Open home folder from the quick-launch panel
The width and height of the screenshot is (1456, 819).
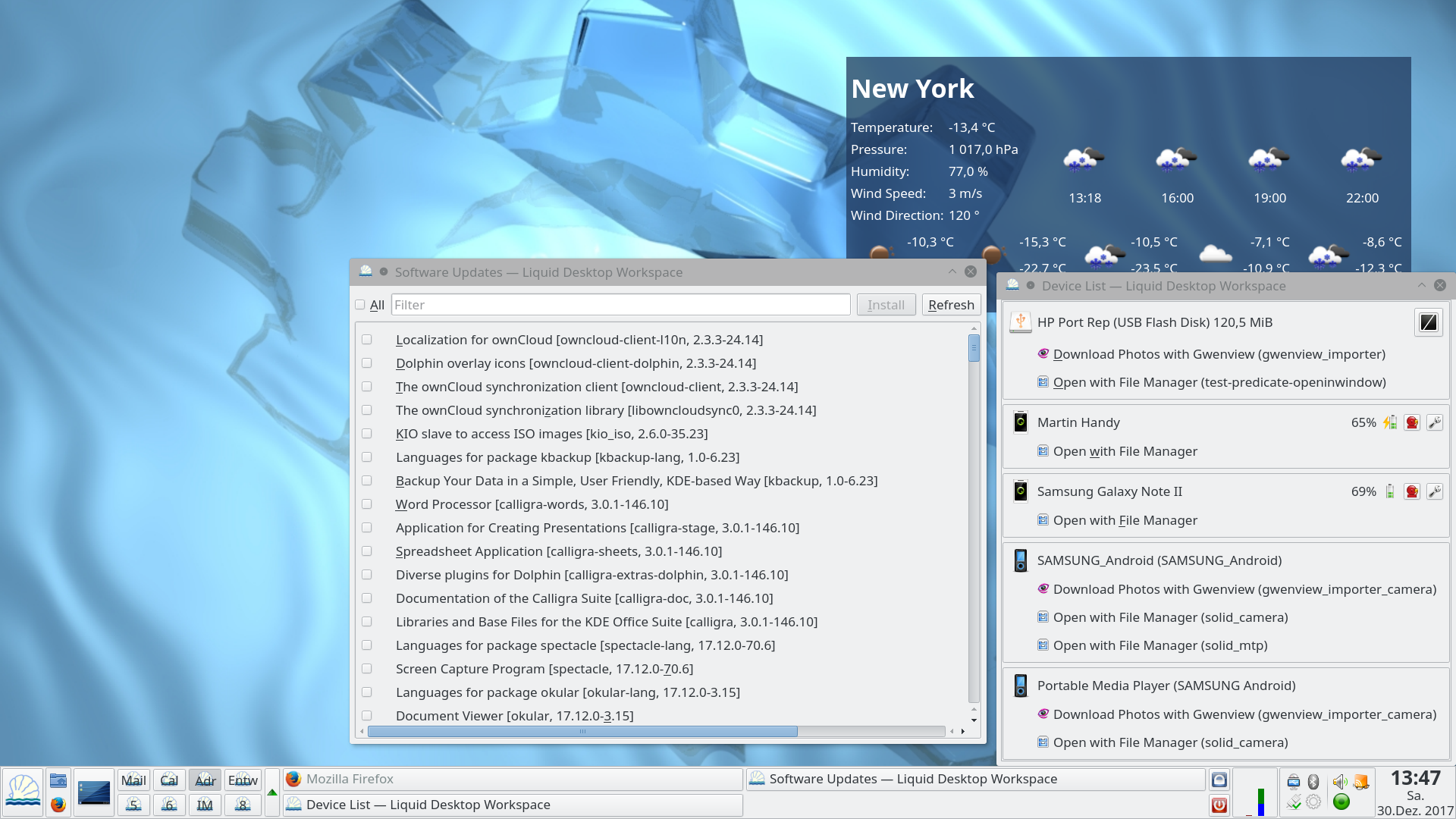tap(58, 780)
